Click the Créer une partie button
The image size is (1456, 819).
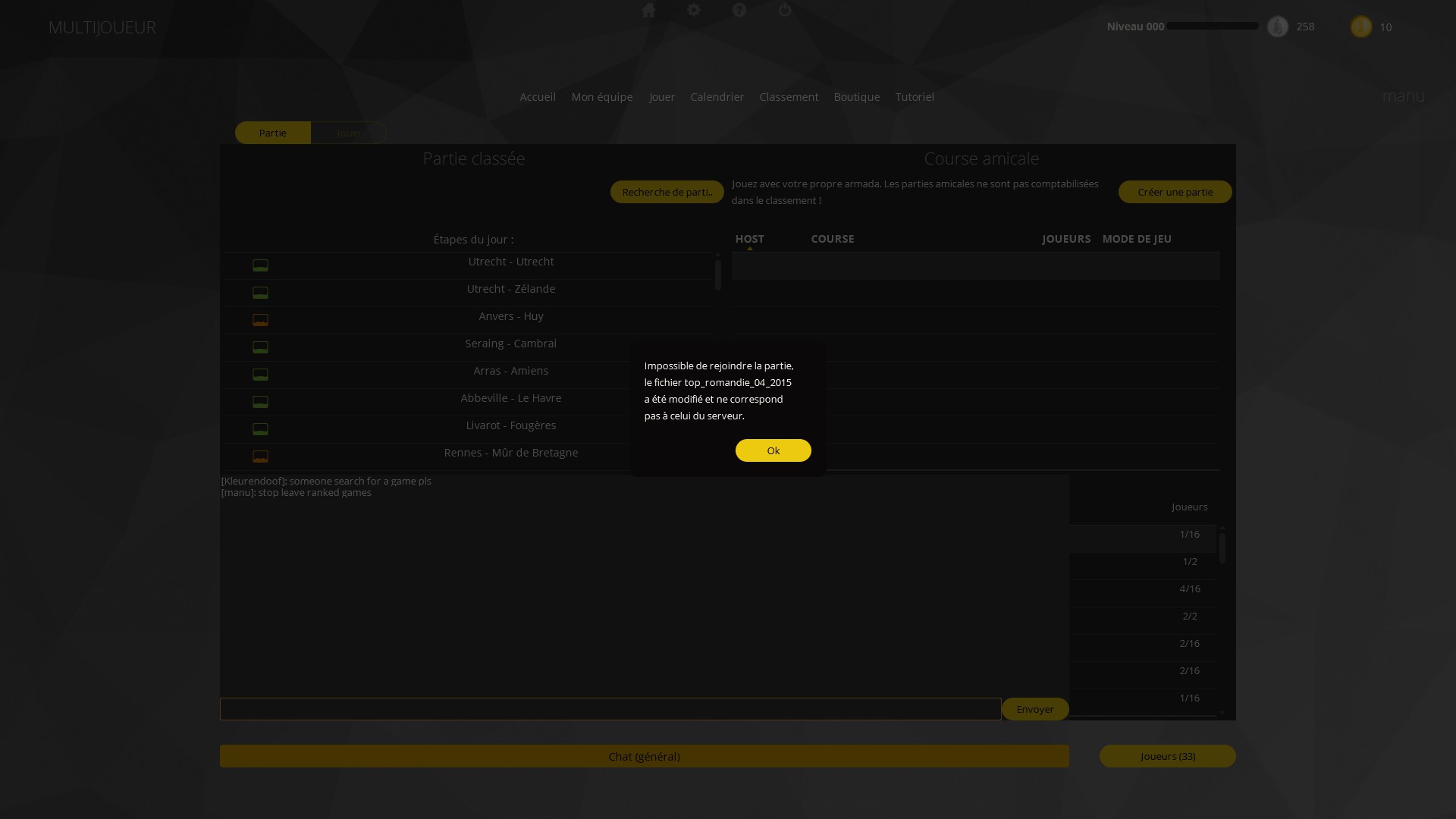tap(1175, 192)
